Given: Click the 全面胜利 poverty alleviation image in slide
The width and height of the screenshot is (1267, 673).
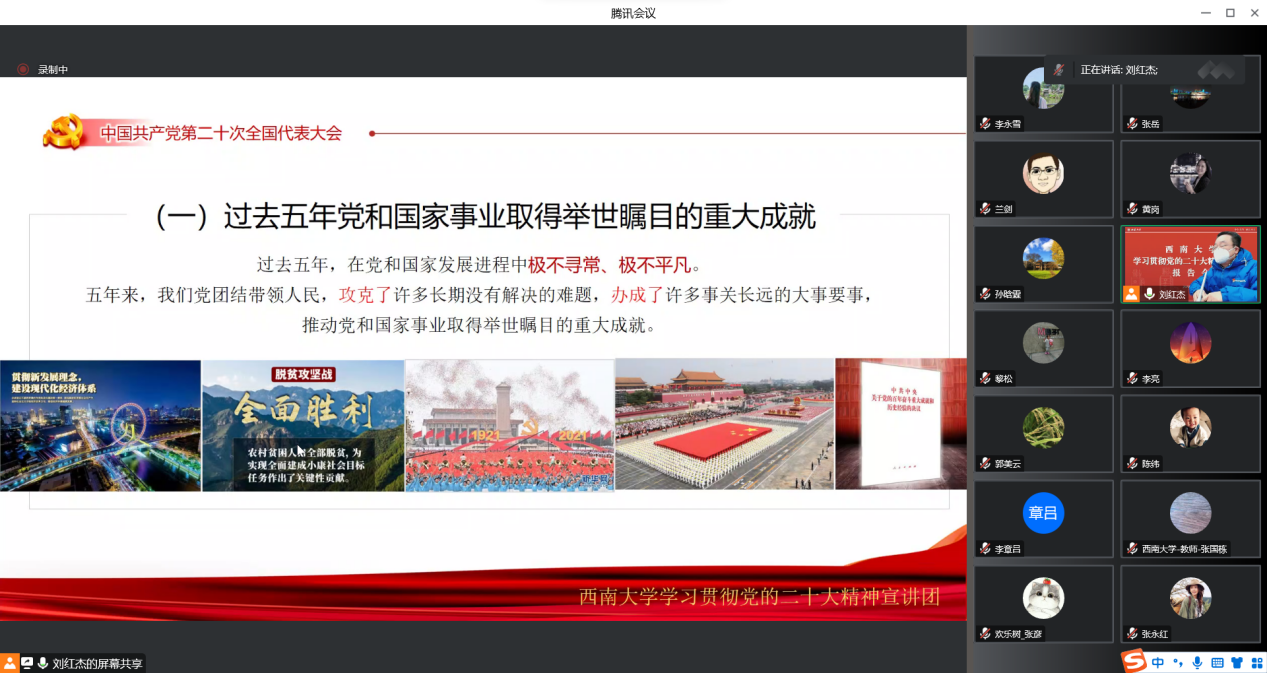Looking at the screenshot, I should tap(303, 425).
